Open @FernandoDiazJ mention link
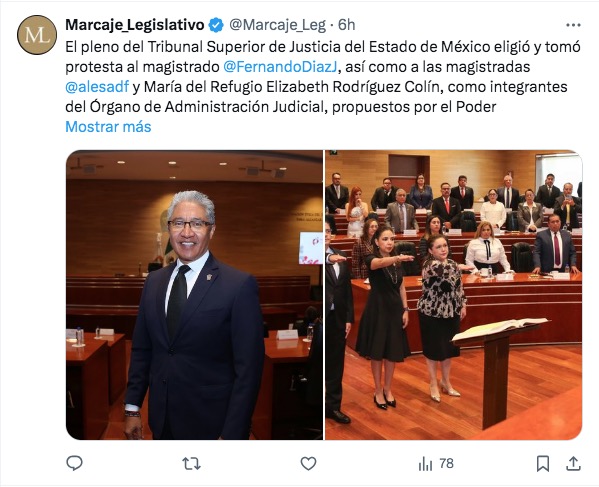Image resolution: width=599 pixels, height=487 pixels. click(x=280, y=67)
